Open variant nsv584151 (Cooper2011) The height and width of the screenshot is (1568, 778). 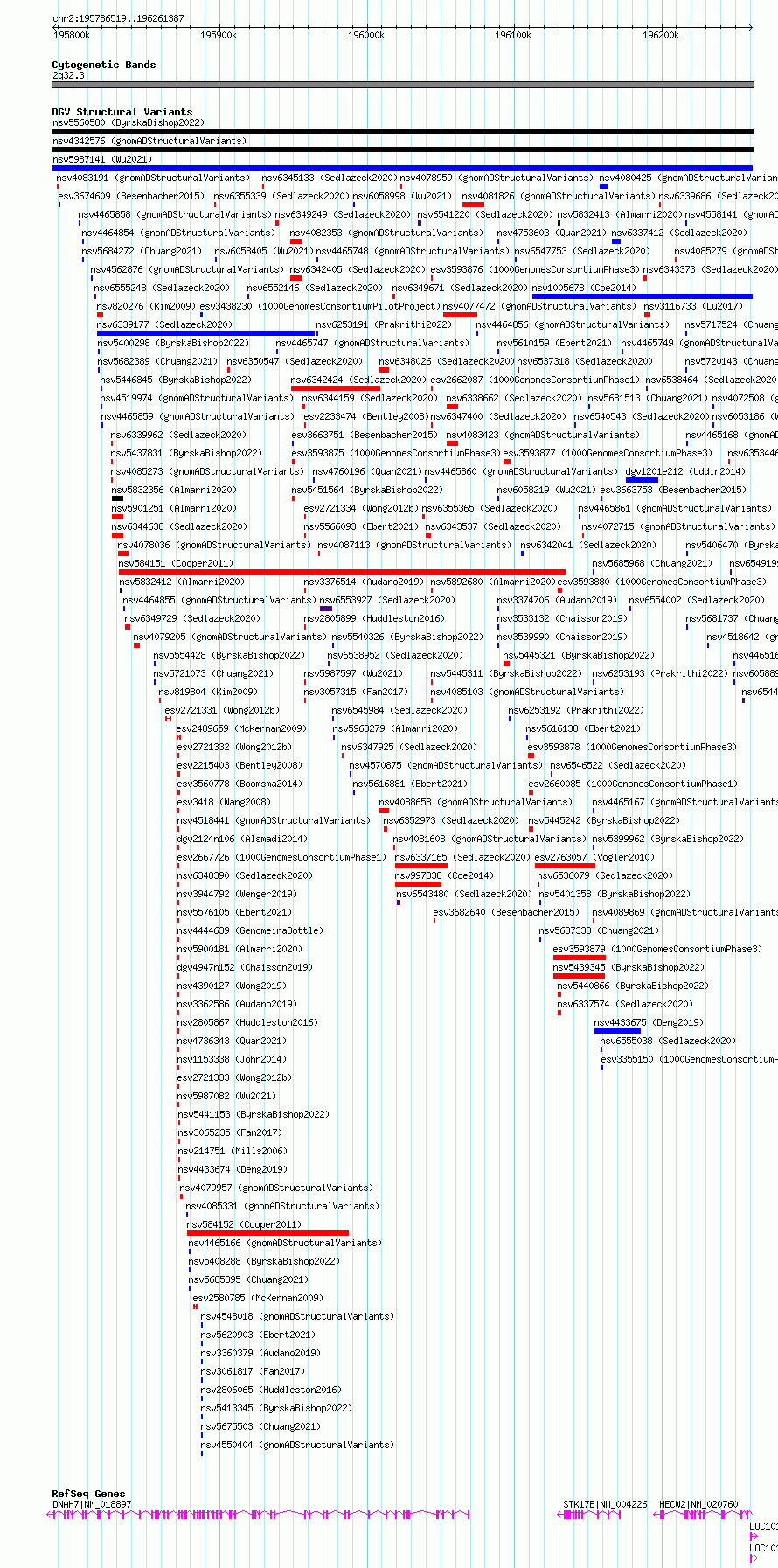(x=177, y=564)
